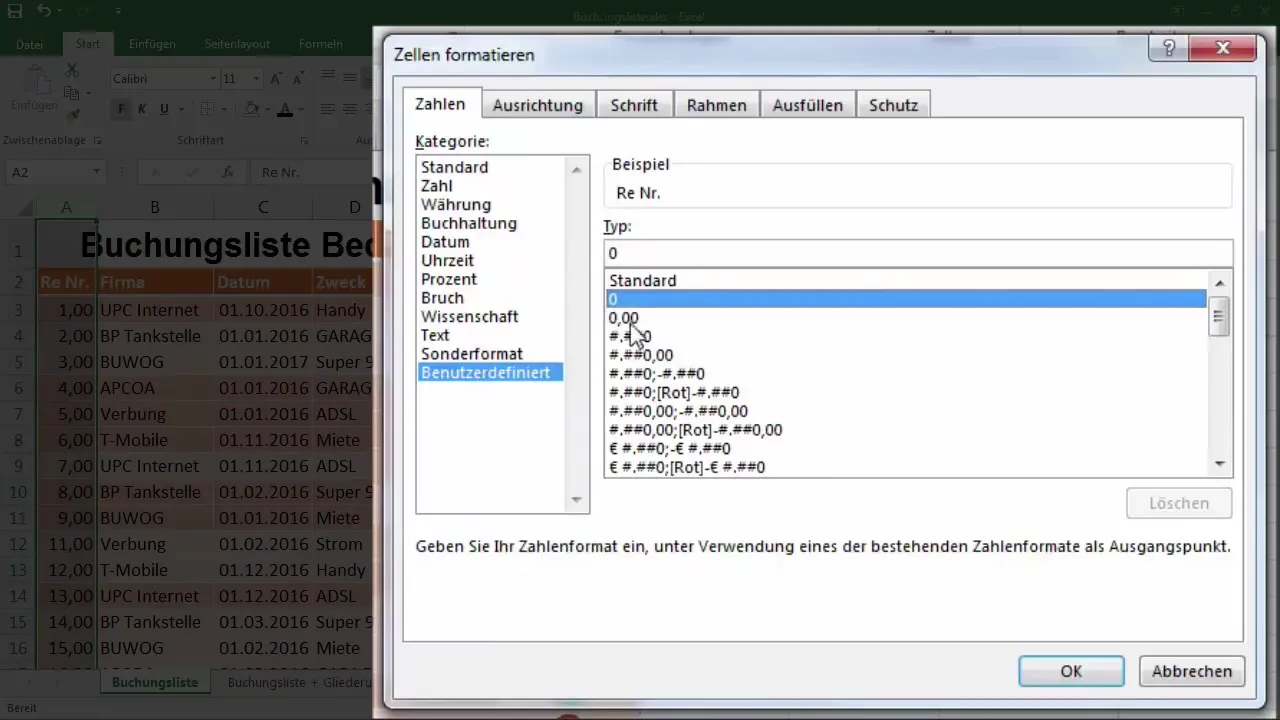This screenshot has width=1280, height=720.
Task: Click the Format Painter brush icon
Action: tap(72, 114)
